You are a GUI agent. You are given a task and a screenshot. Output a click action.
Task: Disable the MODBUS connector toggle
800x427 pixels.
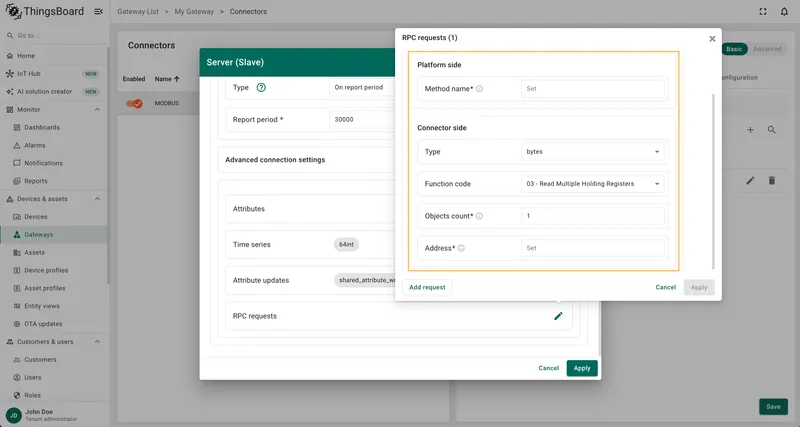135,104
